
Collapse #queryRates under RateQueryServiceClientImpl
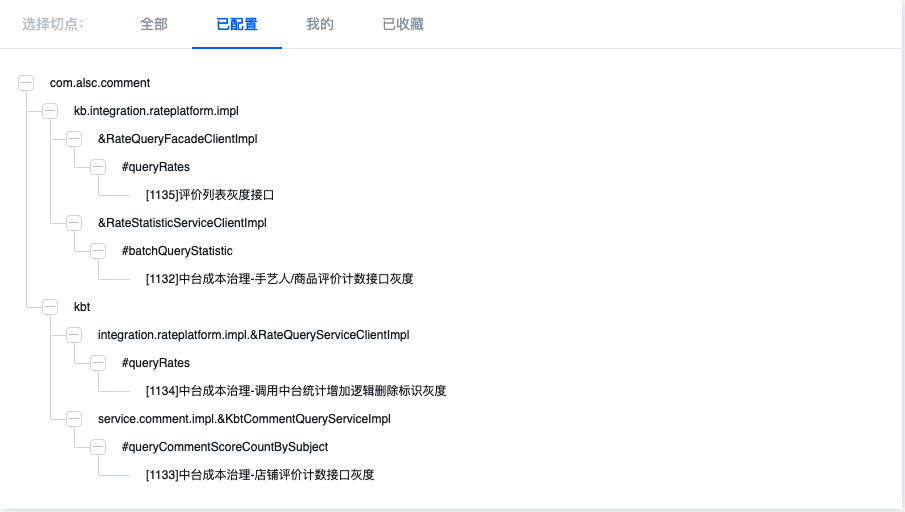[98, 363]
